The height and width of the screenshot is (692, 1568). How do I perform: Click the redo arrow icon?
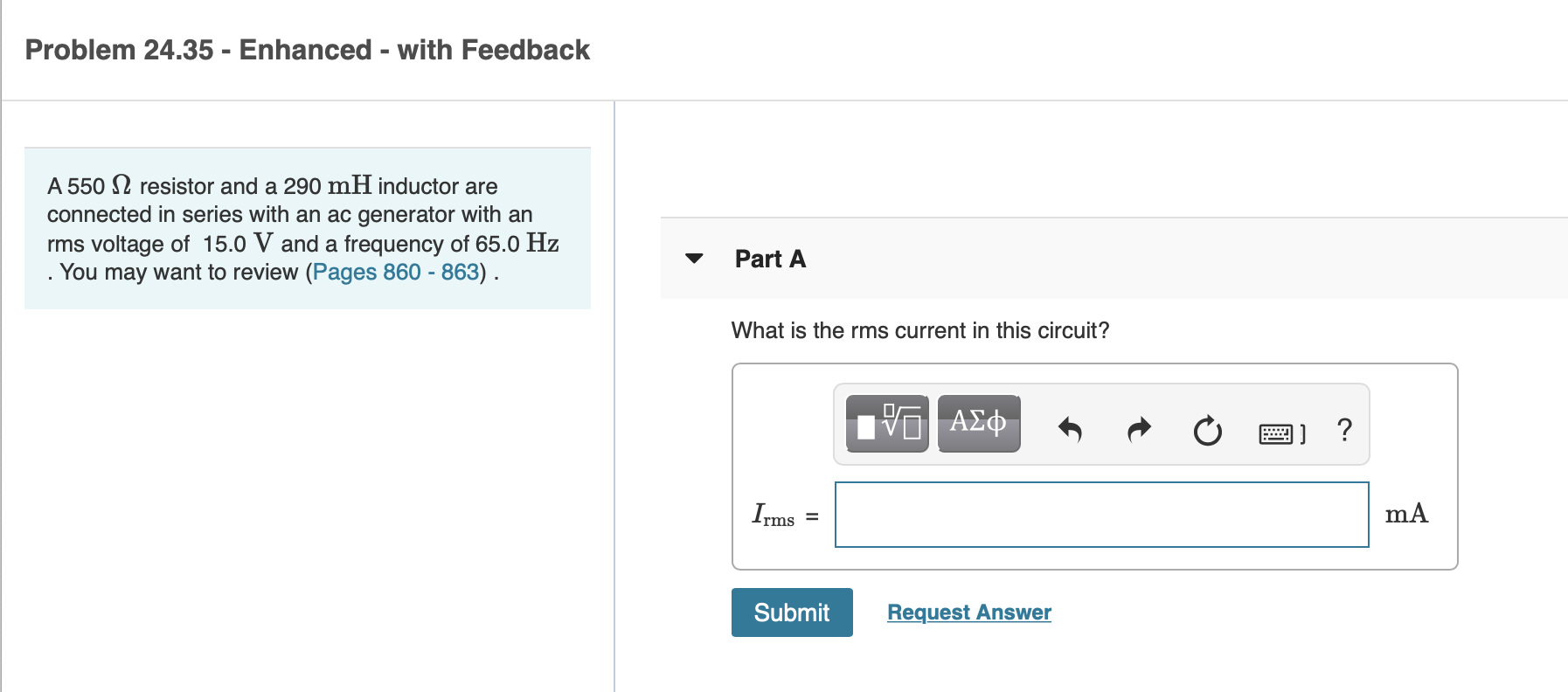click(1139, 430)
